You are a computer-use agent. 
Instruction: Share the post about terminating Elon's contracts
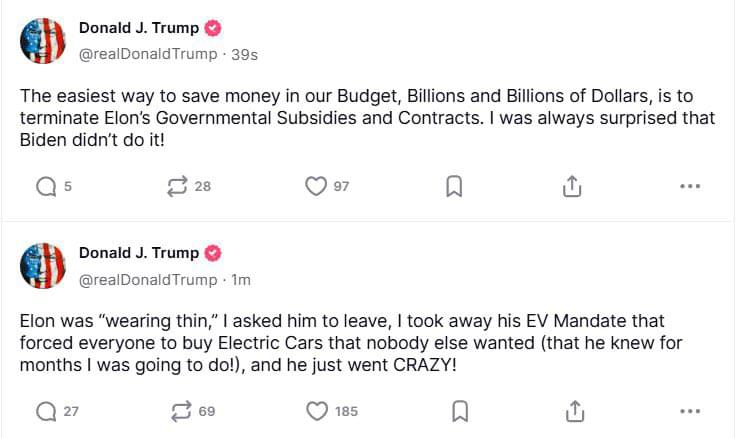coord(572,186)
